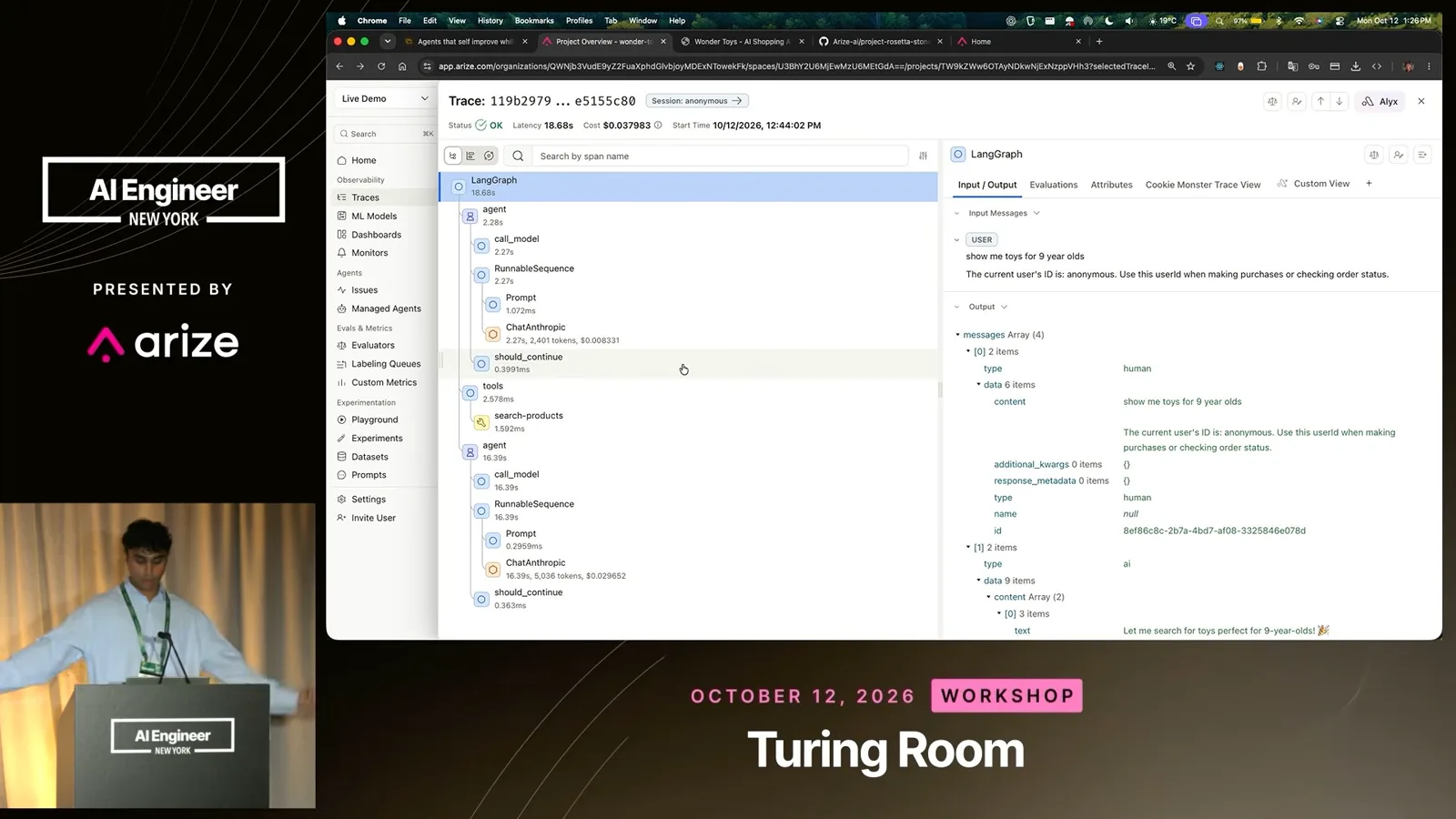Switch to the timeline view icon
This screenshot has height=819, width=1456.
click(470, 156)
